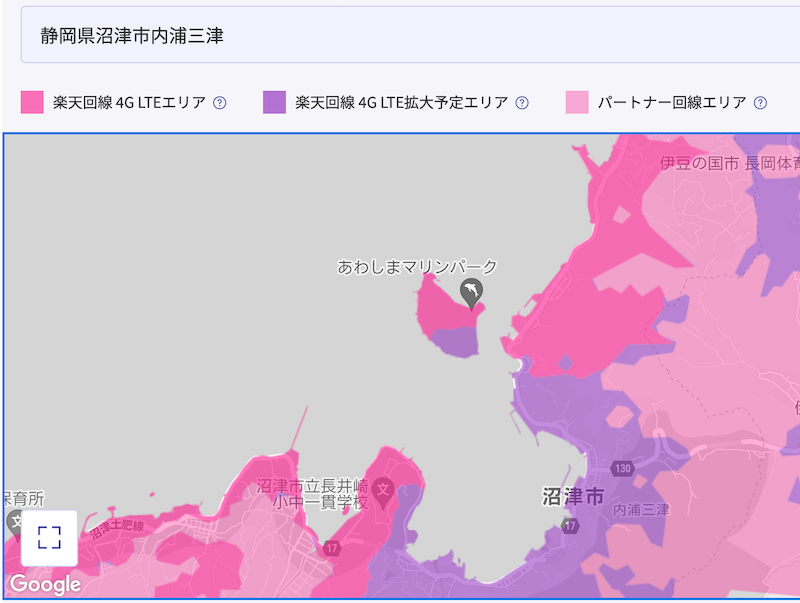Click the 楽天回線 4G LTEエリア legend label
This screenshot has width=800, height=603.
coord(129,103)
